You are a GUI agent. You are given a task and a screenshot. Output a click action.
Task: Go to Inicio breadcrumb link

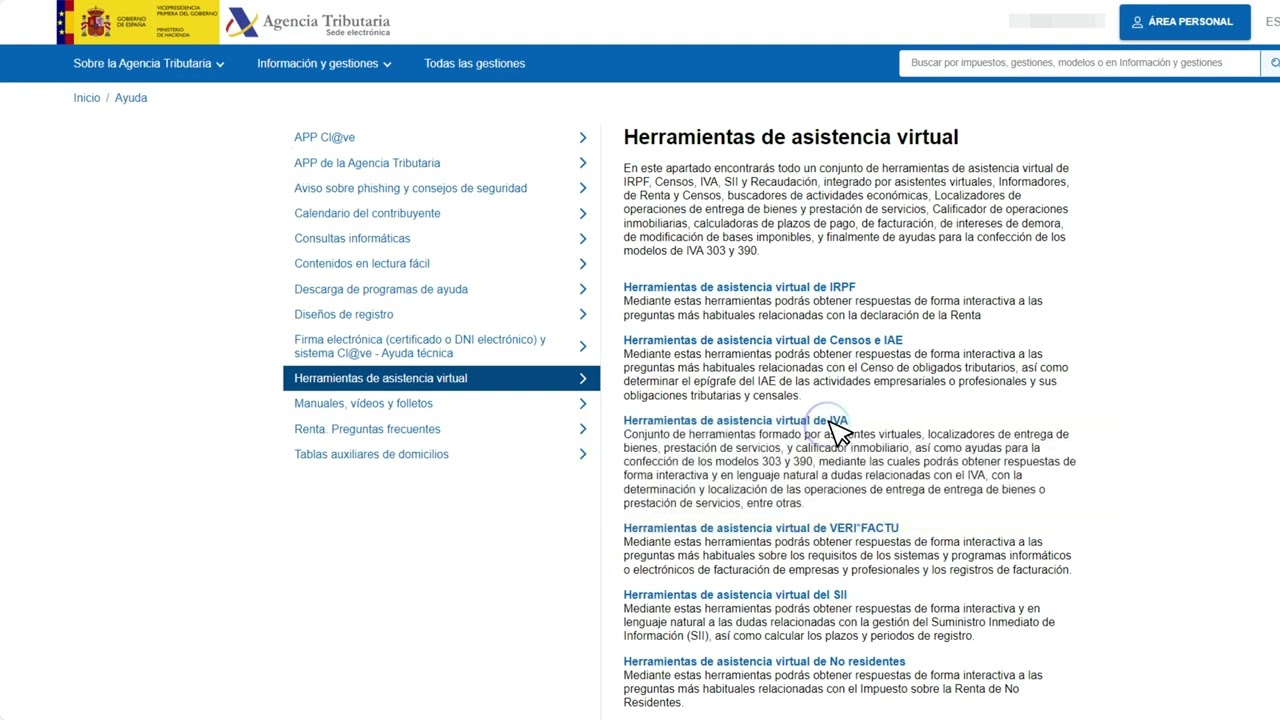coord(87,98)
